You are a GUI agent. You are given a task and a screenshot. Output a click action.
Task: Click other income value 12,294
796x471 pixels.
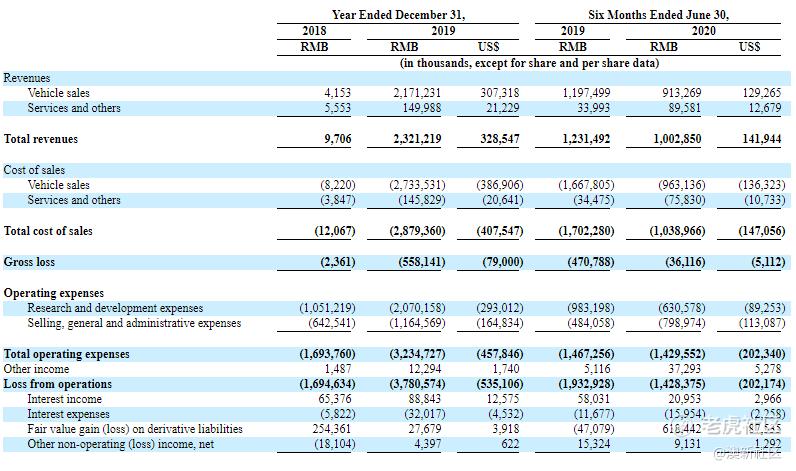pos(425,369)
